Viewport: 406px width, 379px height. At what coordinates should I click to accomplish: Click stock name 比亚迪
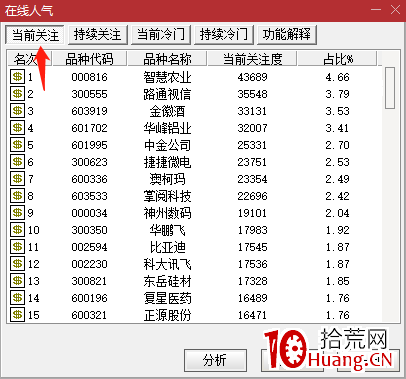(x=167, y=247)
